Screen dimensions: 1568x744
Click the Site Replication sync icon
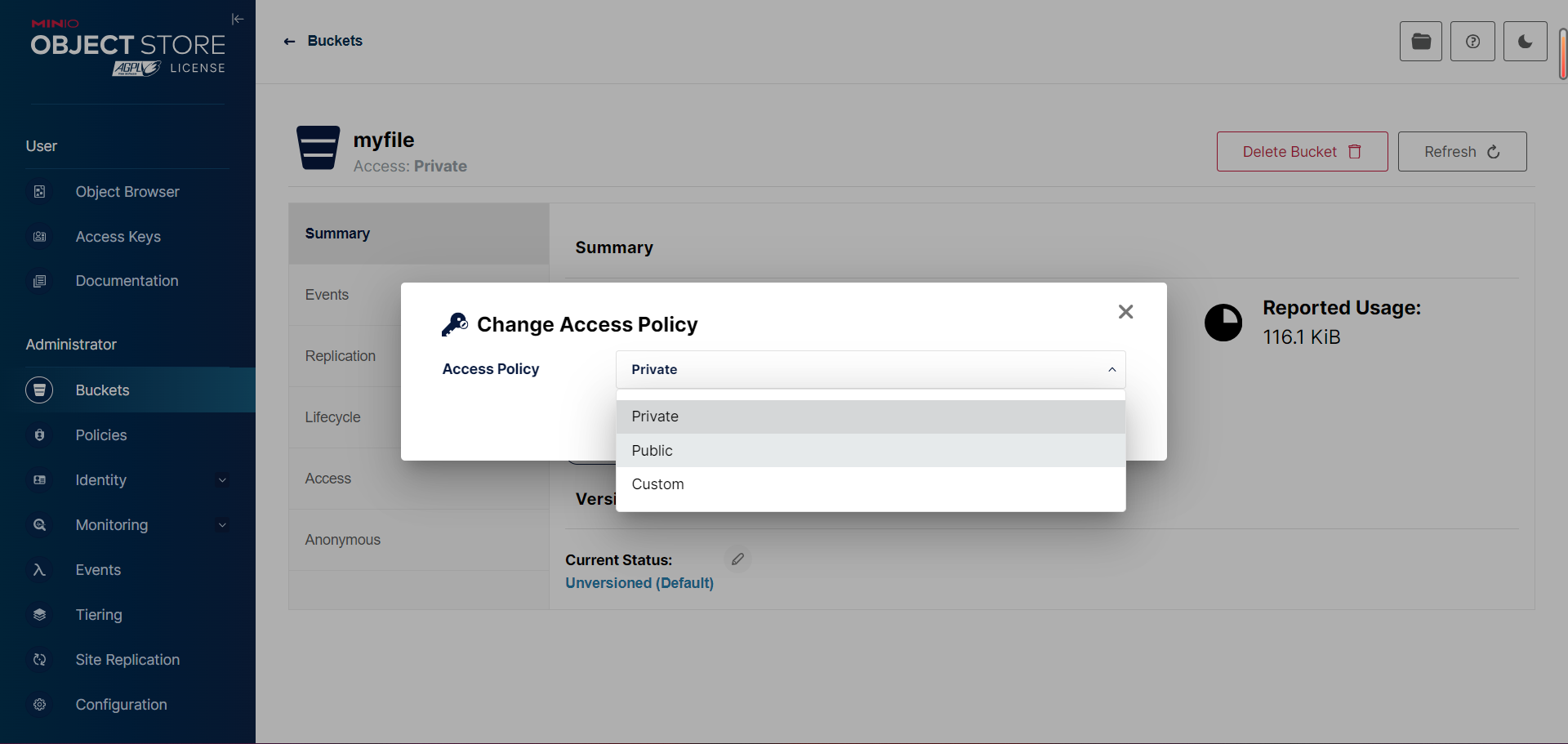[39, 660]
